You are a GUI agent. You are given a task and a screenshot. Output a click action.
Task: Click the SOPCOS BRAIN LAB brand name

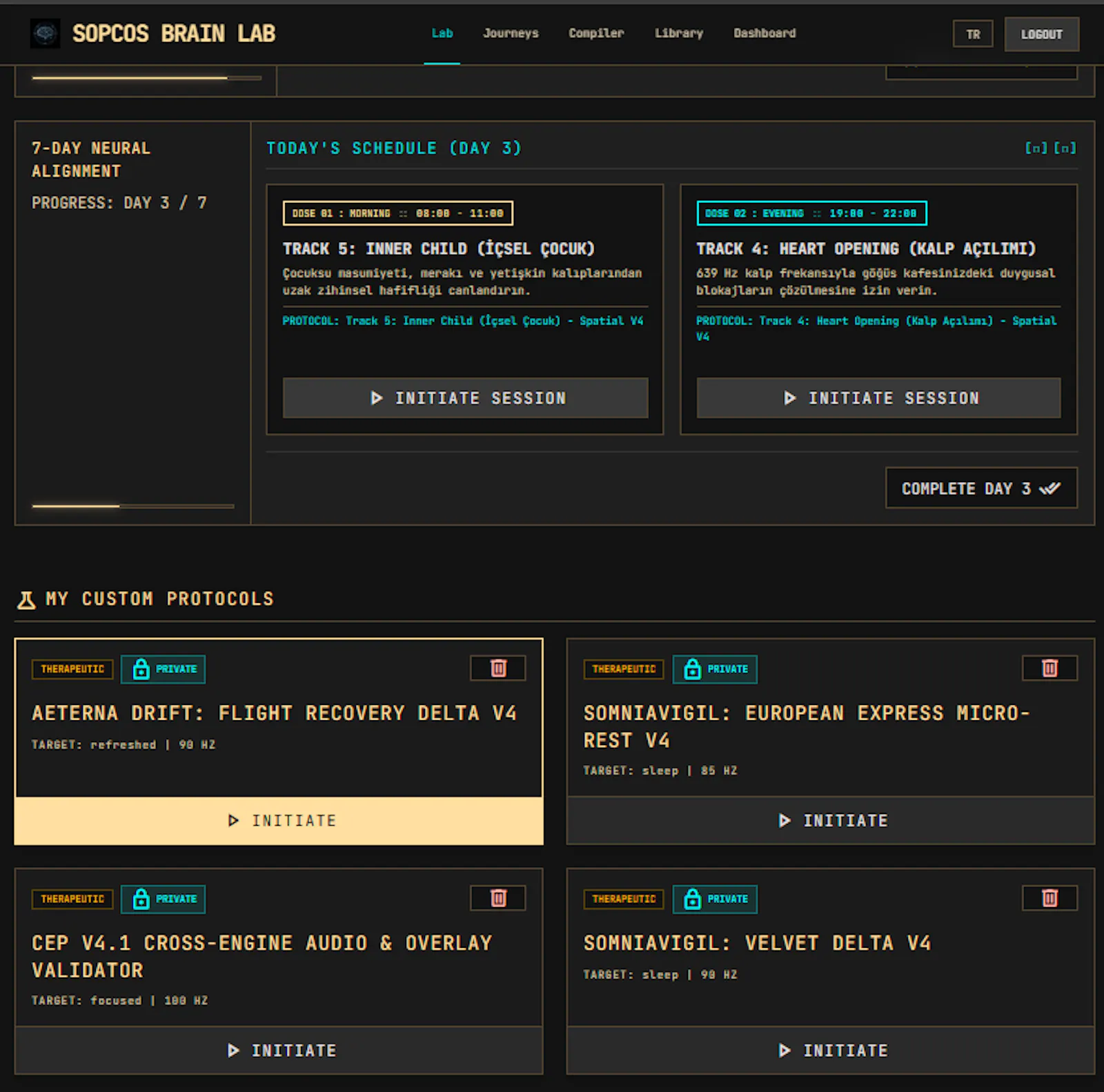(x=174, y=33)
